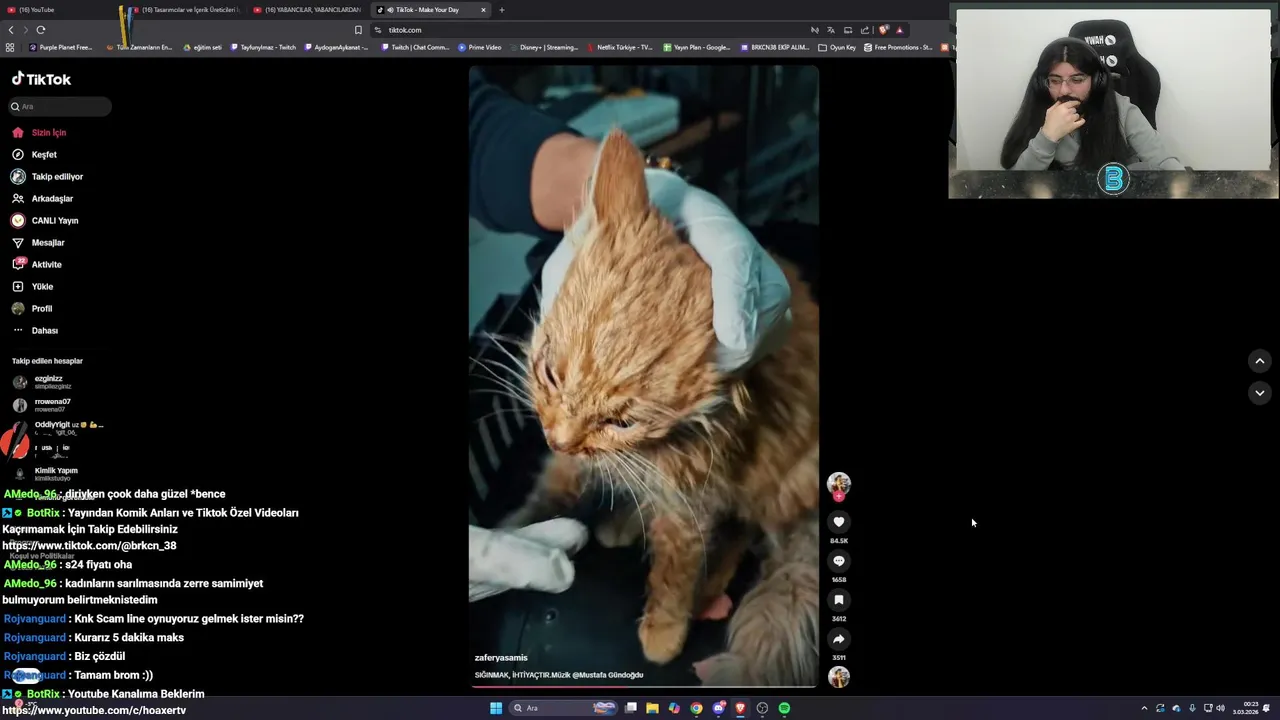Open Aktivite notifications

click(x=46, y=264)
